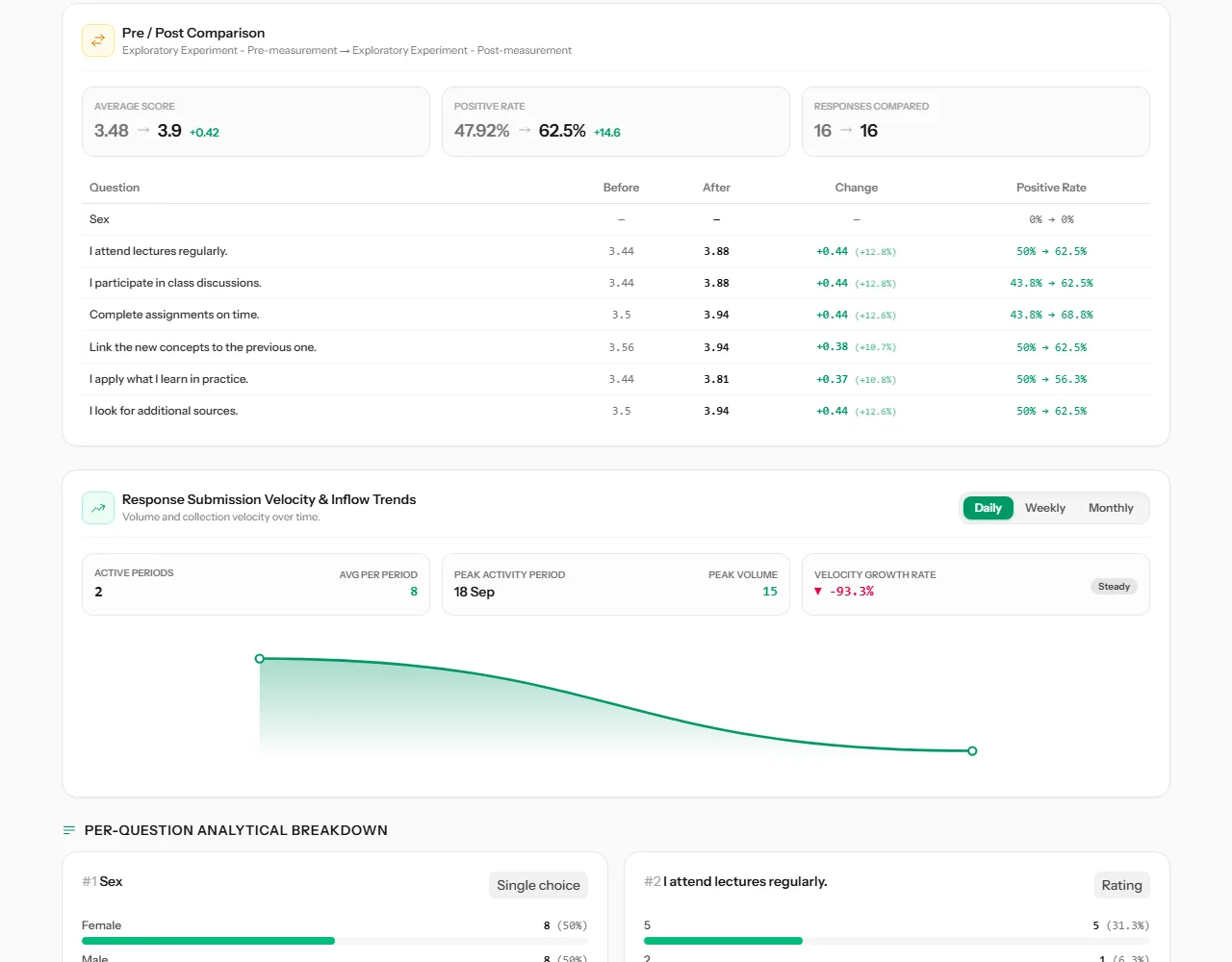Select the 'I apply what I learn in practice.' row
Screen dimensions: 1232x962
[x=616, y=379]
